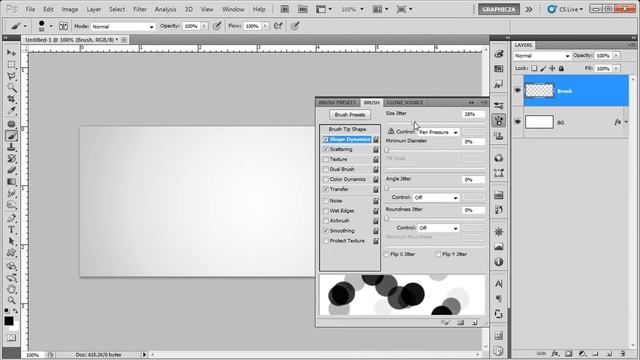Select the Brush tool in toolbox
This screenshot has width=640, height=360.
[x=11, y=136]
